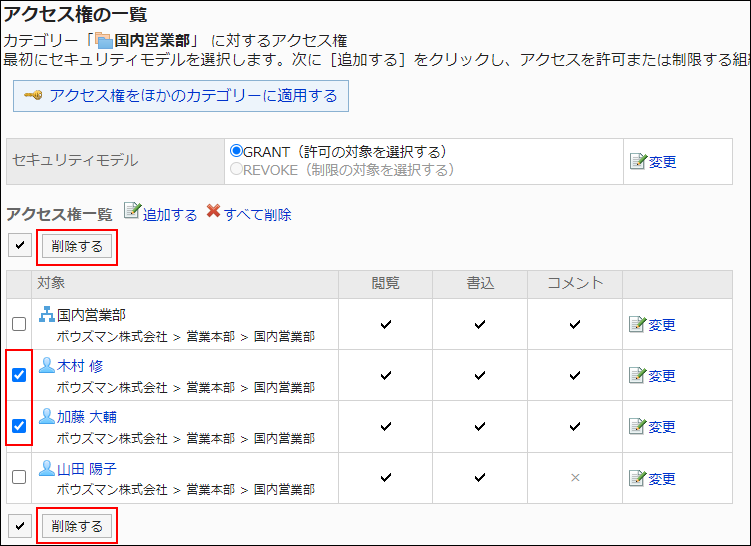The width and height of the screenshot is (751, 546).
Task: Click the 書込 checkmark in 加藤 大輔 row
Action: click(x=480, y=426)
